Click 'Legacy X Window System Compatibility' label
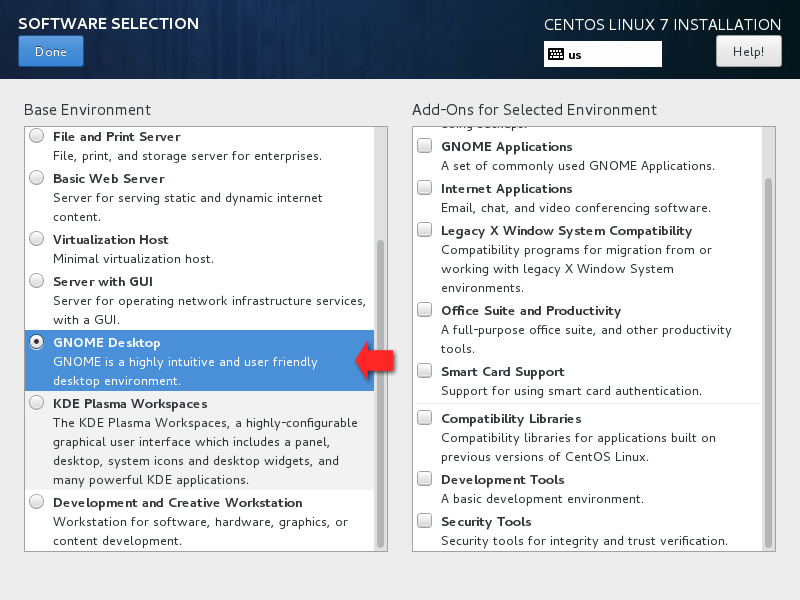 click(x=566, y=231)
